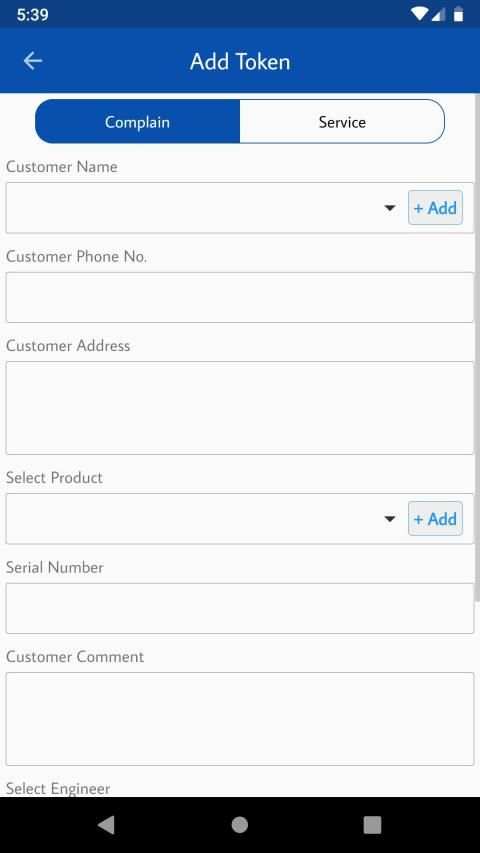Click the vertical scrollbar on right edge
480x853 pixels.
477,348
